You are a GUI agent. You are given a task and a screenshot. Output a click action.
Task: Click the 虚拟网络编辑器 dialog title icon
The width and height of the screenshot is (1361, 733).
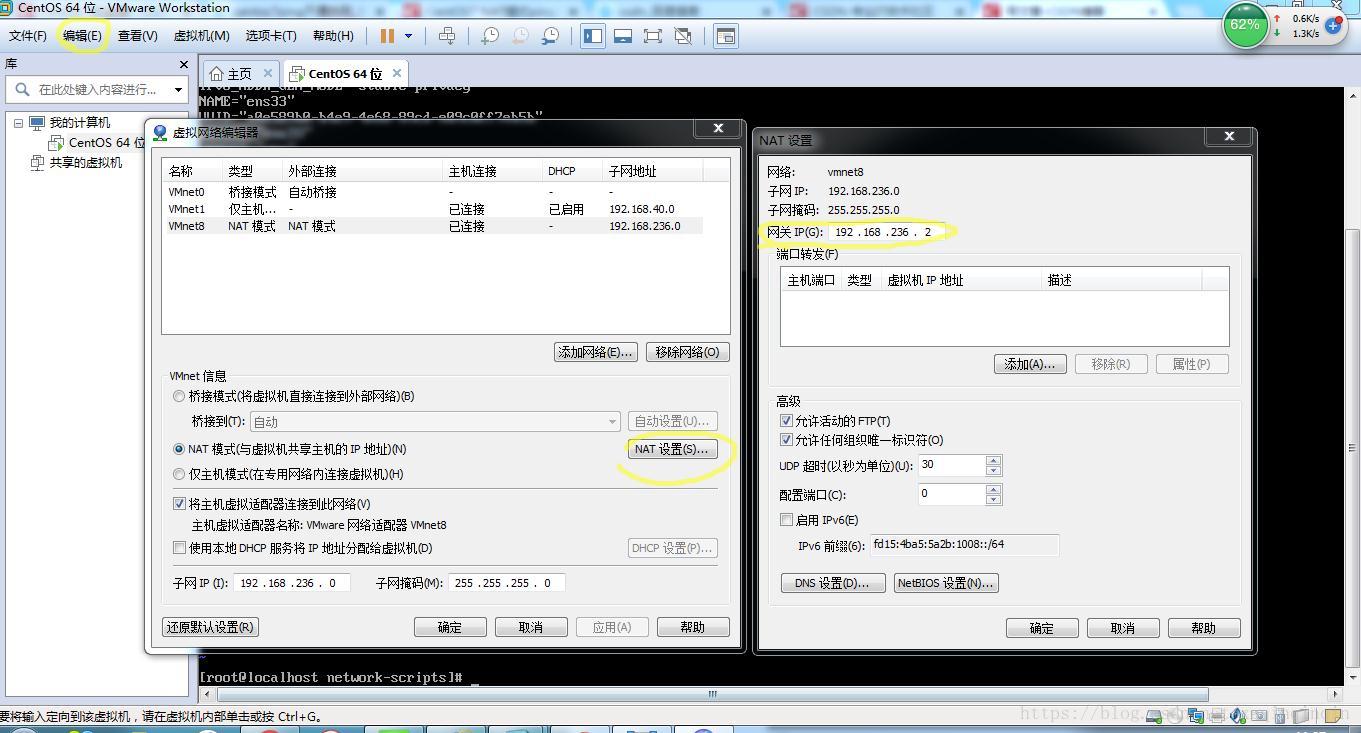(x=160, y=132)
